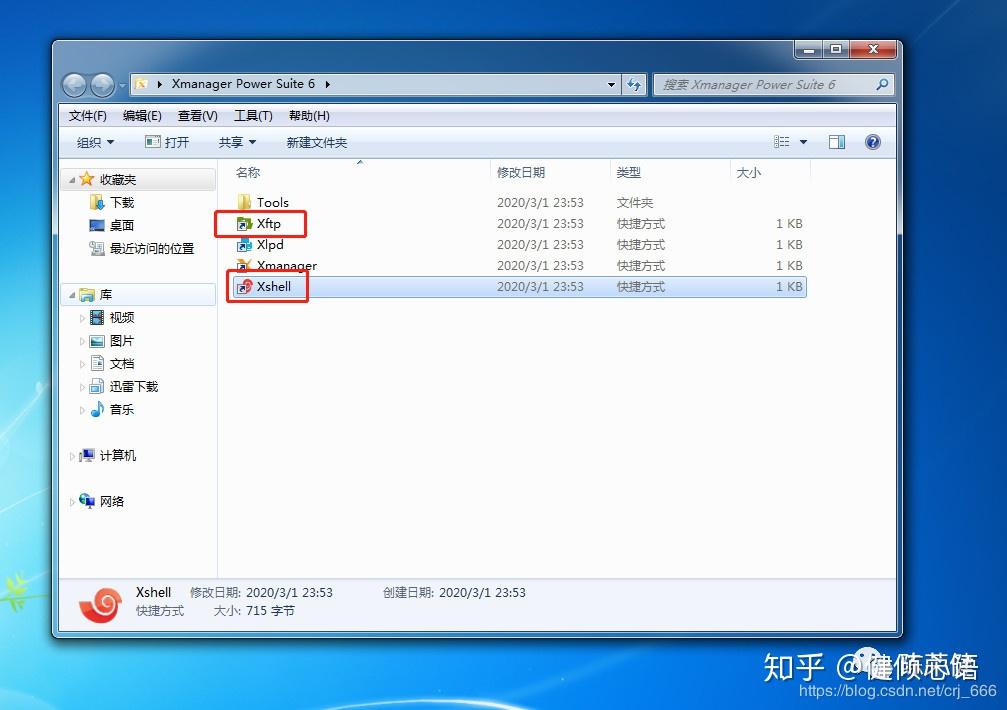
Task: Click inside the search box
Action: coord(770,84)
